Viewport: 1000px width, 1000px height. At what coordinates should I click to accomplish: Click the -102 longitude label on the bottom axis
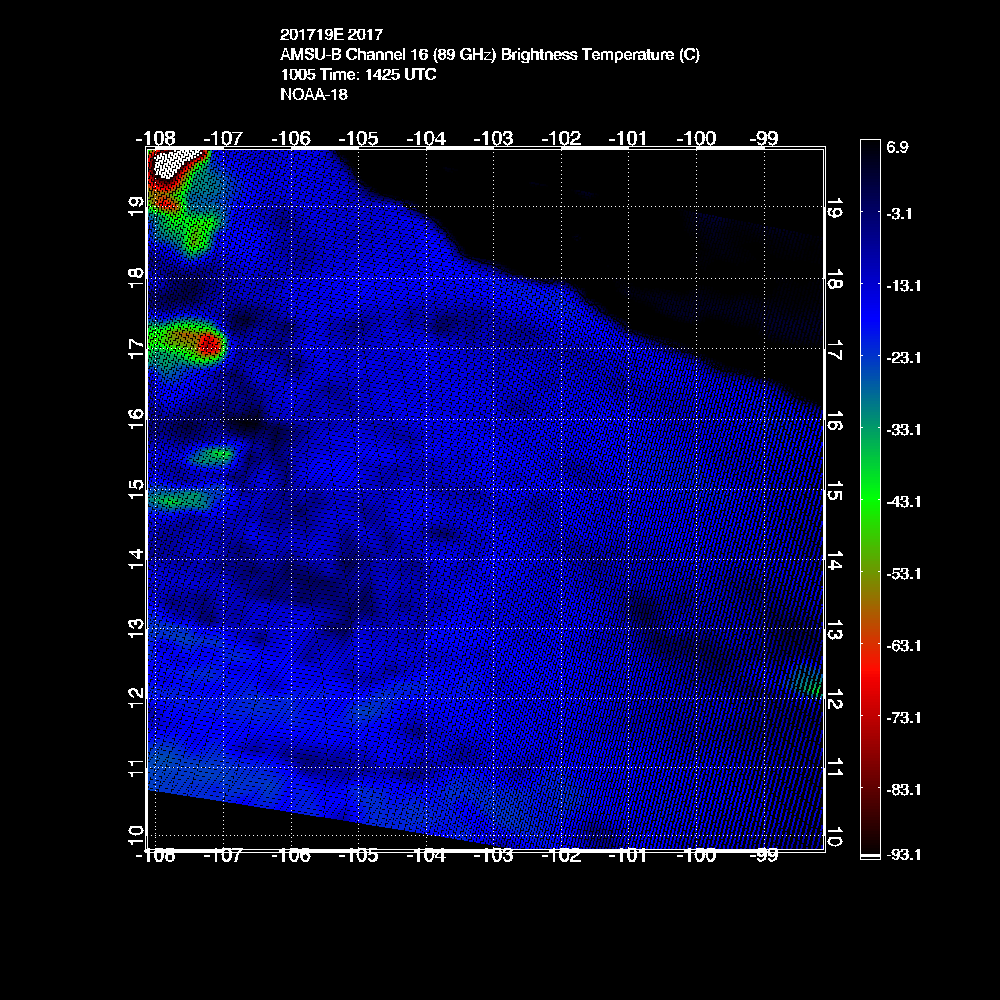pos(561,856)
